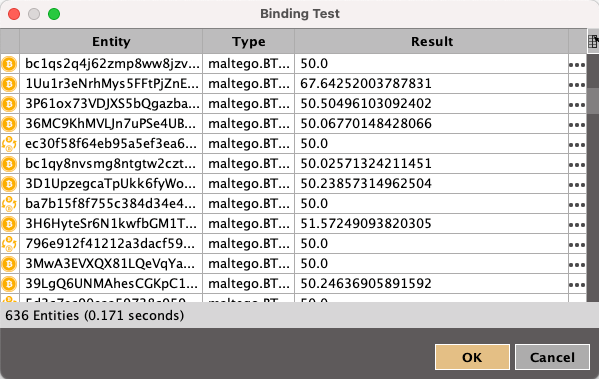
Task: Select entity cell 39LgQ6UNMAhesCGKpC1...
Action: pyautogui.click(x=111, y=284)
